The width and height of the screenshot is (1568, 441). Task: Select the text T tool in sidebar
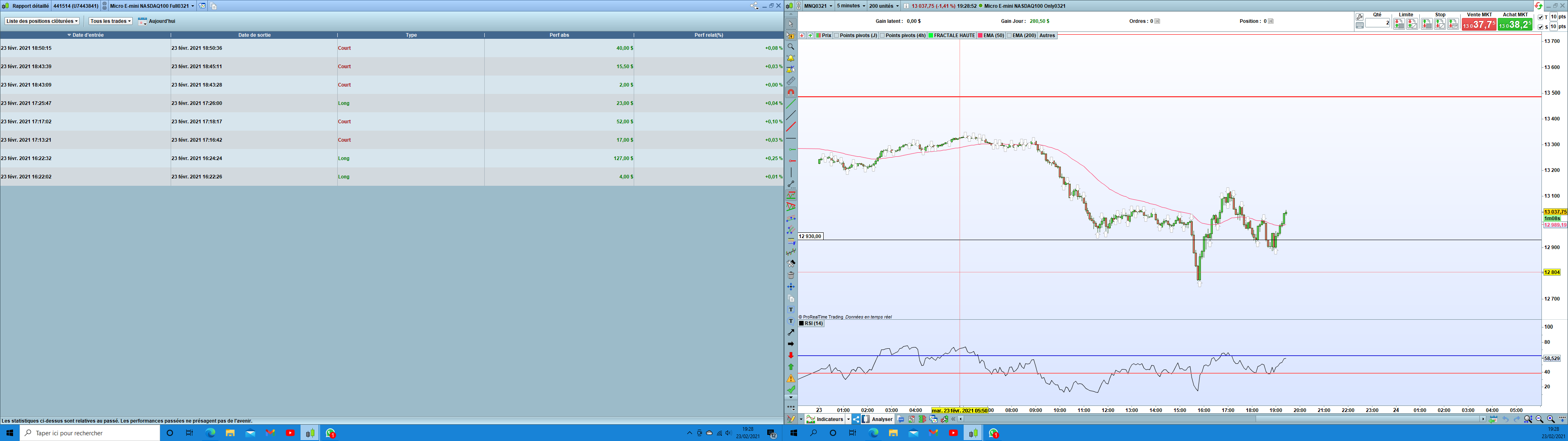coord(791,310)
